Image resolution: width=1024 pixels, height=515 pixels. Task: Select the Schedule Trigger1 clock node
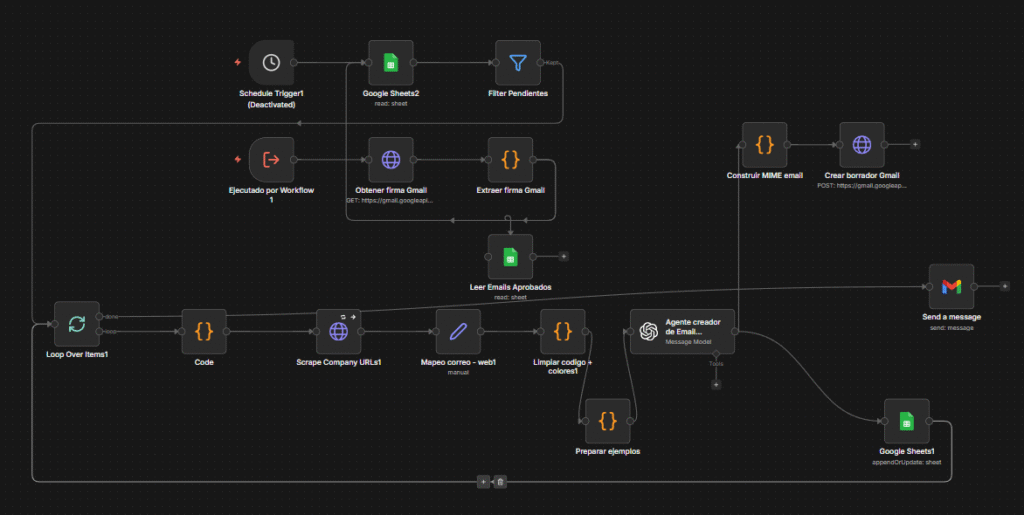point(271,63)
